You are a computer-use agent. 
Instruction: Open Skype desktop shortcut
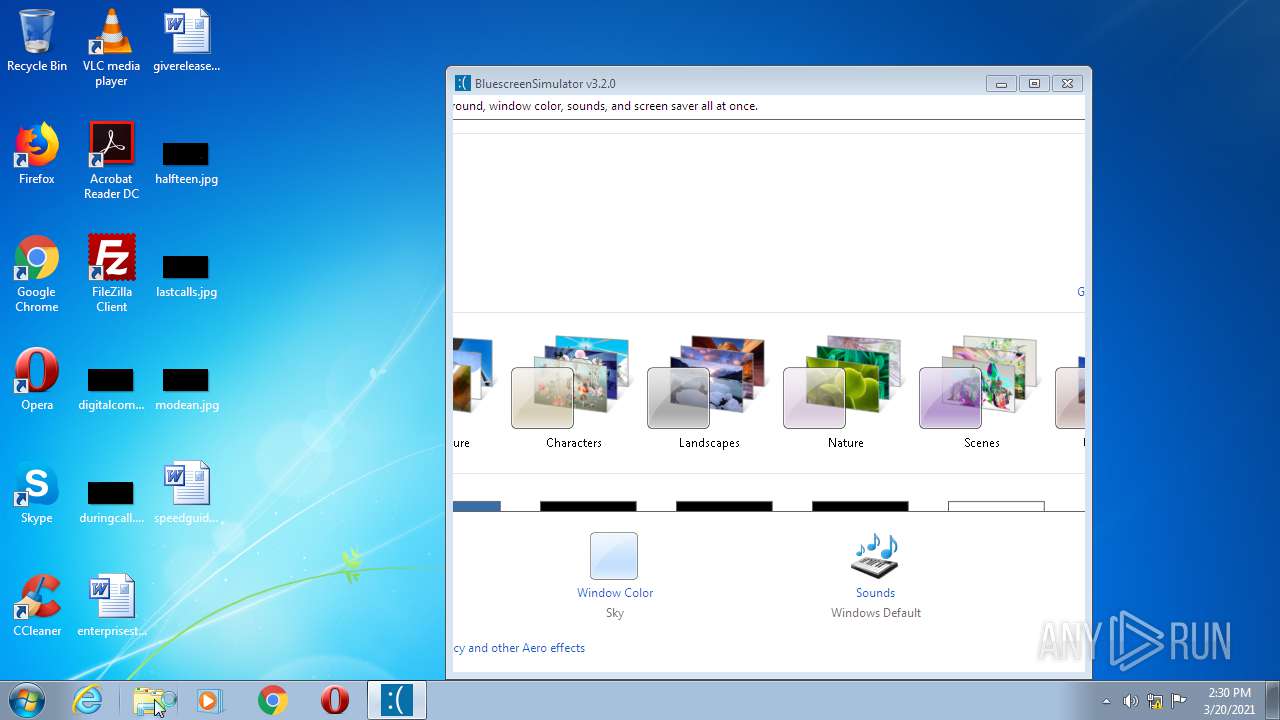click(37, 492)
